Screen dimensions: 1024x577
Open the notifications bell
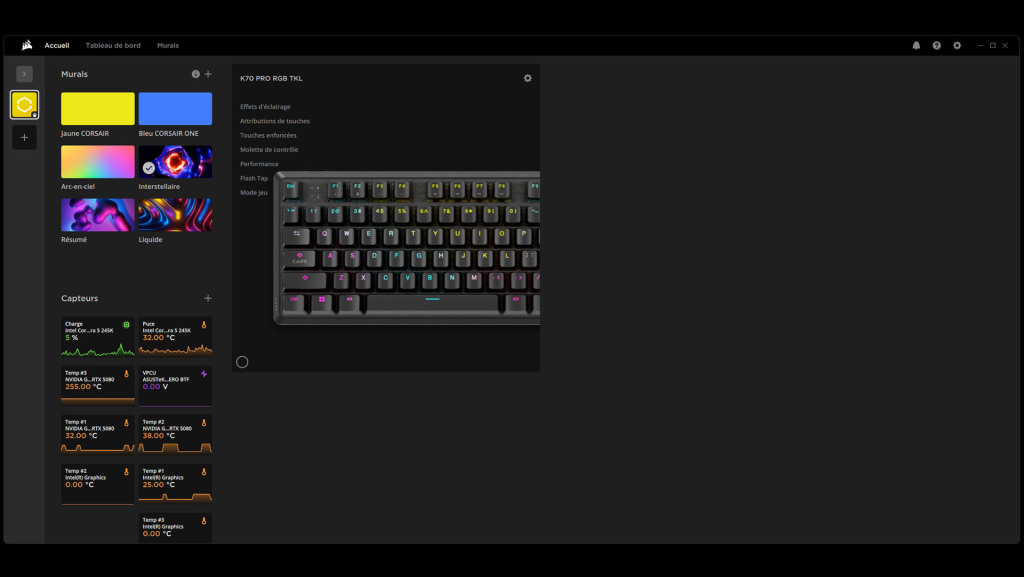[x=916, y=46]
